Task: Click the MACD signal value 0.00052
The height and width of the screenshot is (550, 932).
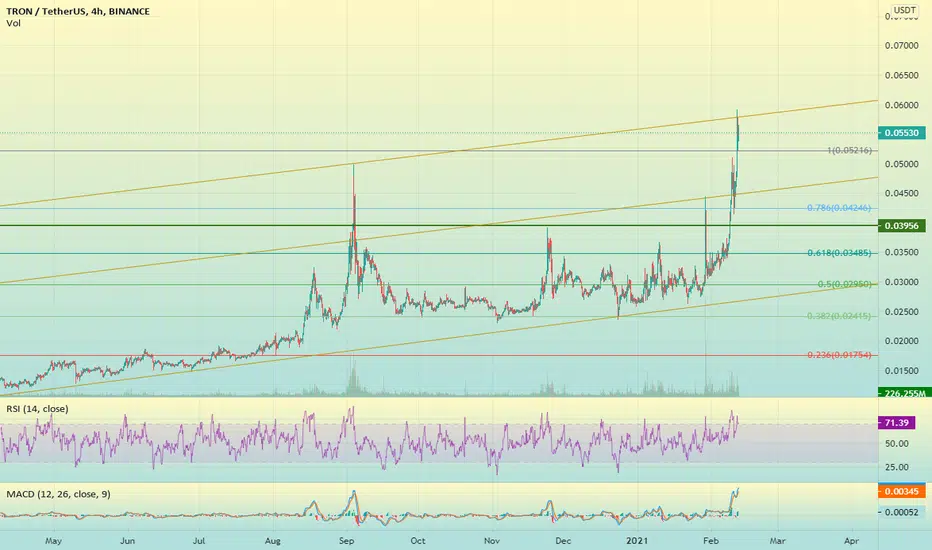Action: (902, 512)
